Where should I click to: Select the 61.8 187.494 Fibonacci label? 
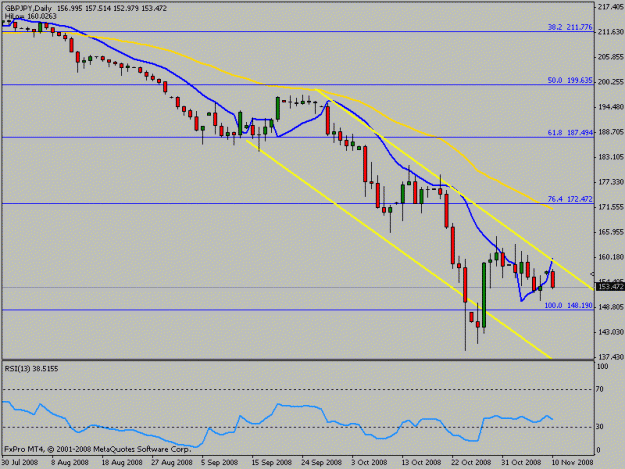click(x=570, y=133)
